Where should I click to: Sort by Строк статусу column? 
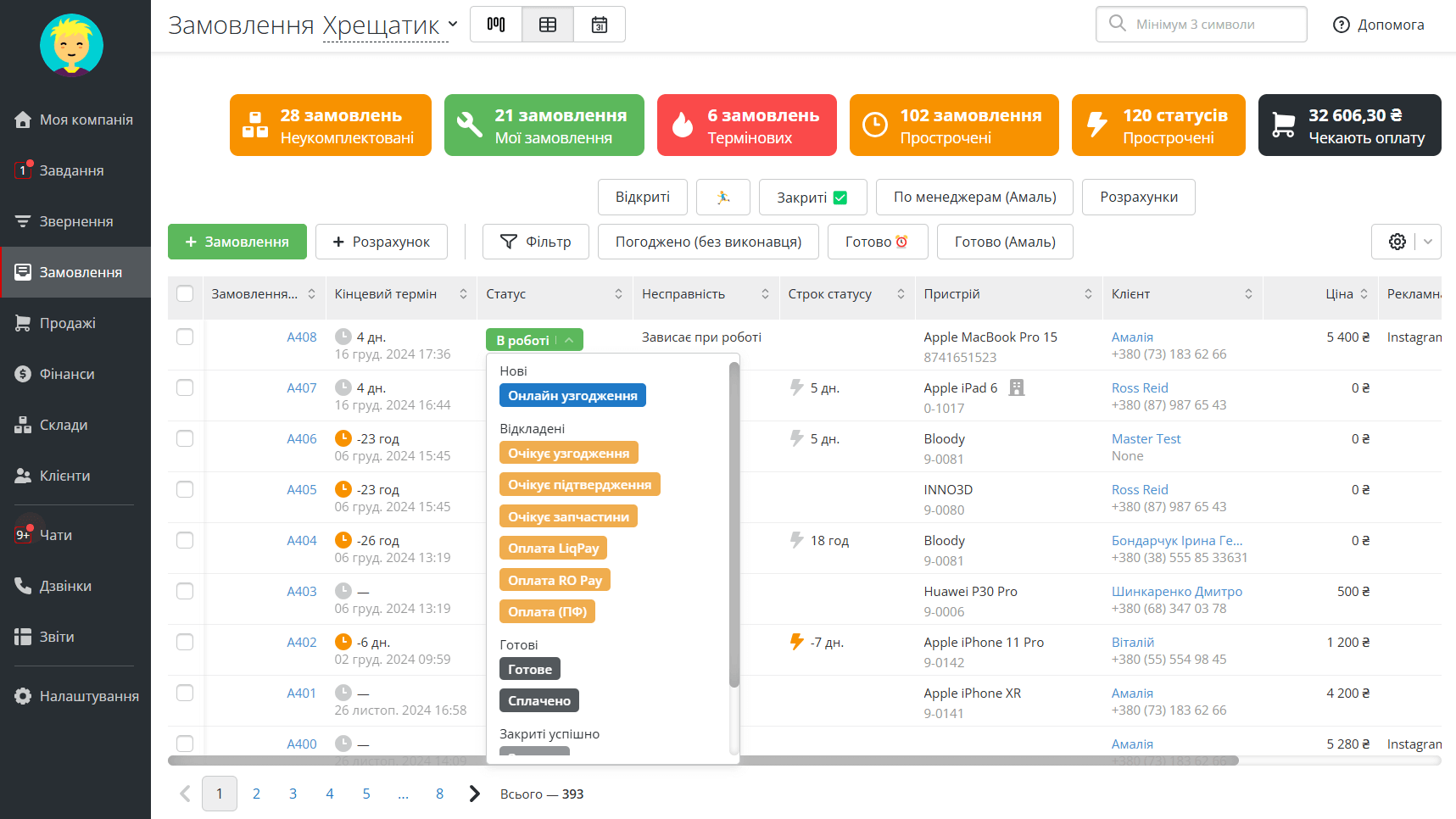901,293
